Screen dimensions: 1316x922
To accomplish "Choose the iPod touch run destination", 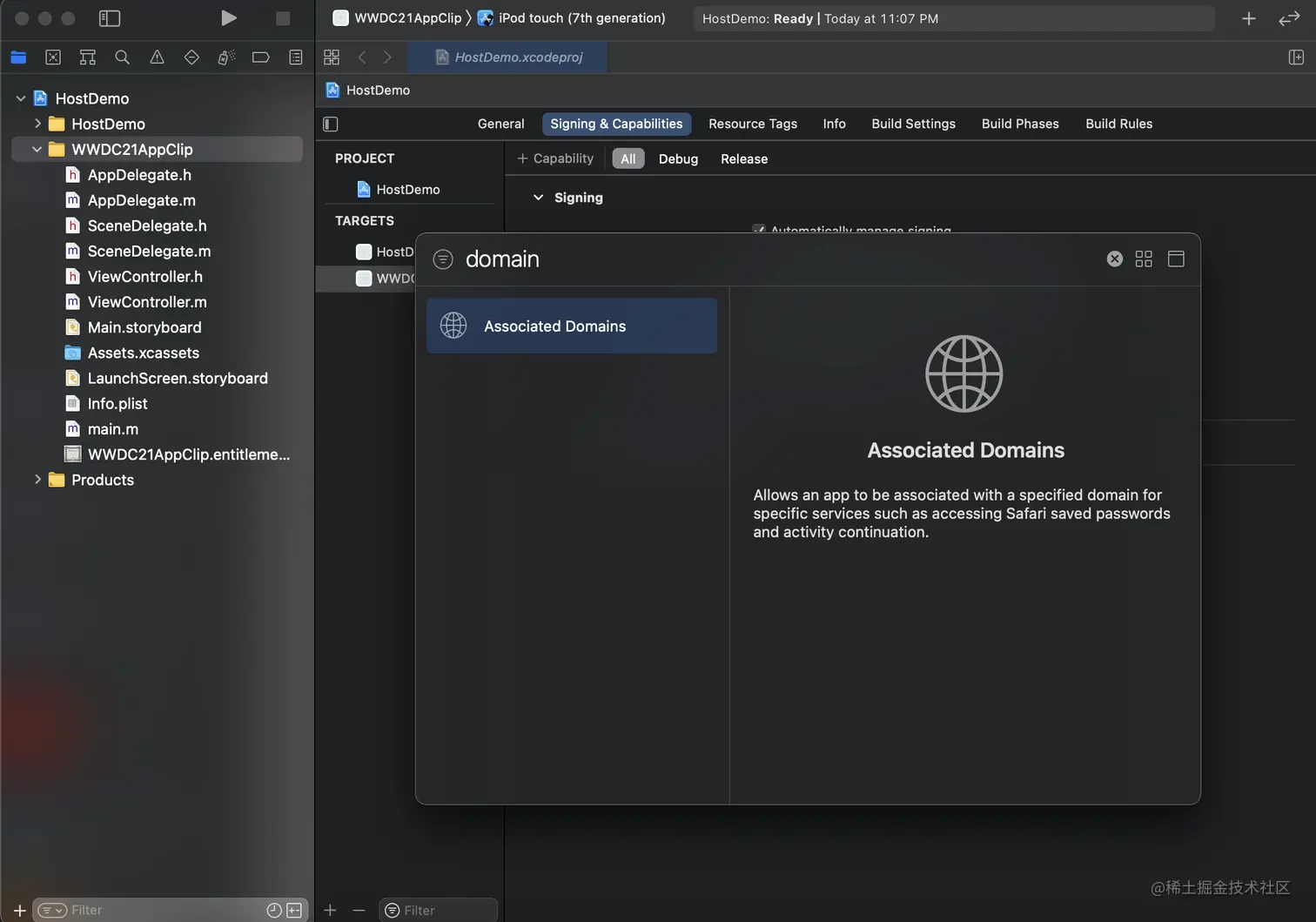I will pos(572,18).
